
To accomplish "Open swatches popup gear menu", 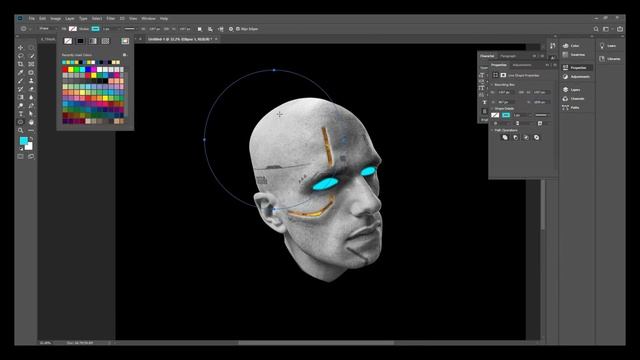I will click(x=124, y=55).
